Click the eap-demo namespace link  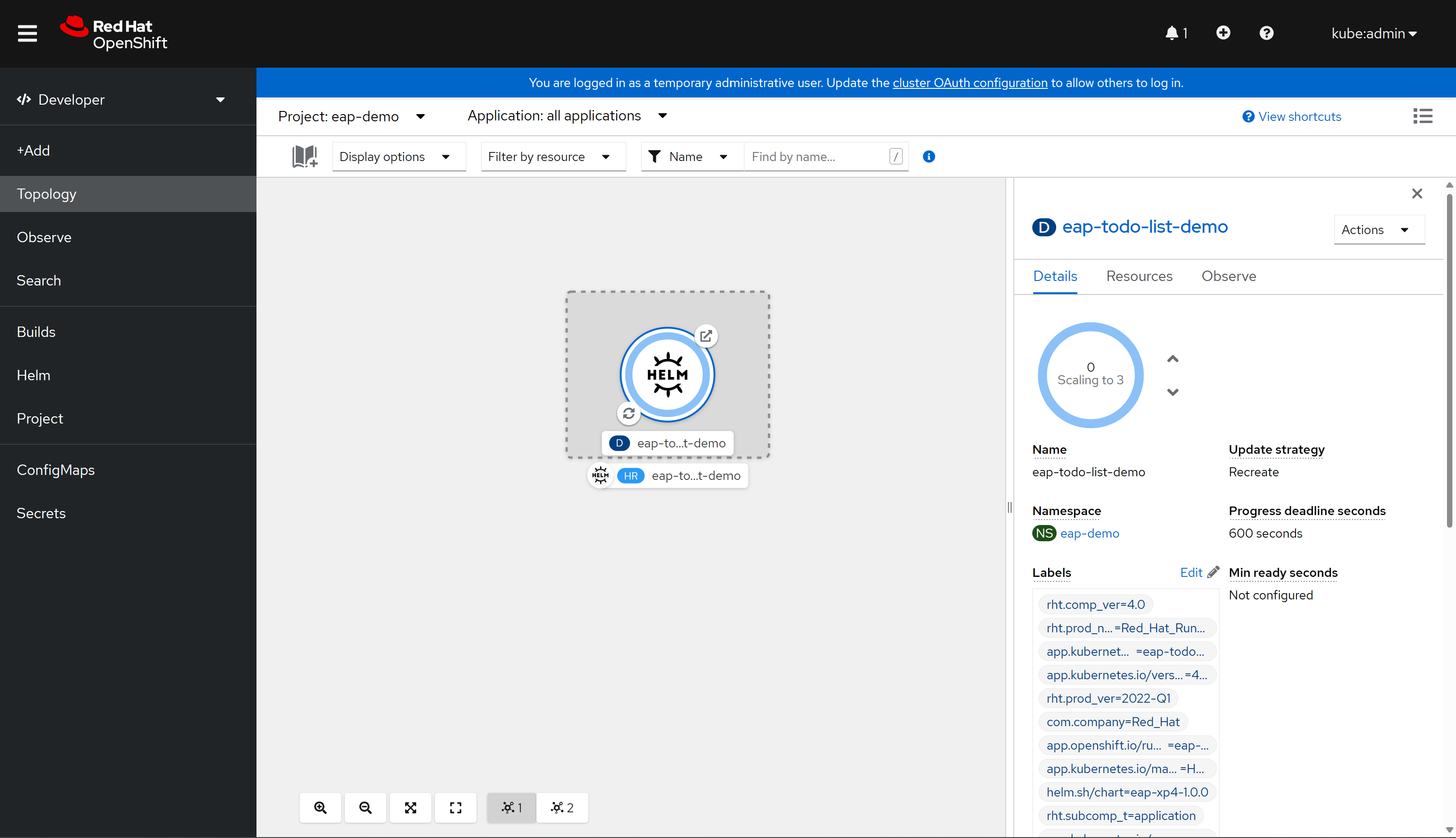1090,533
